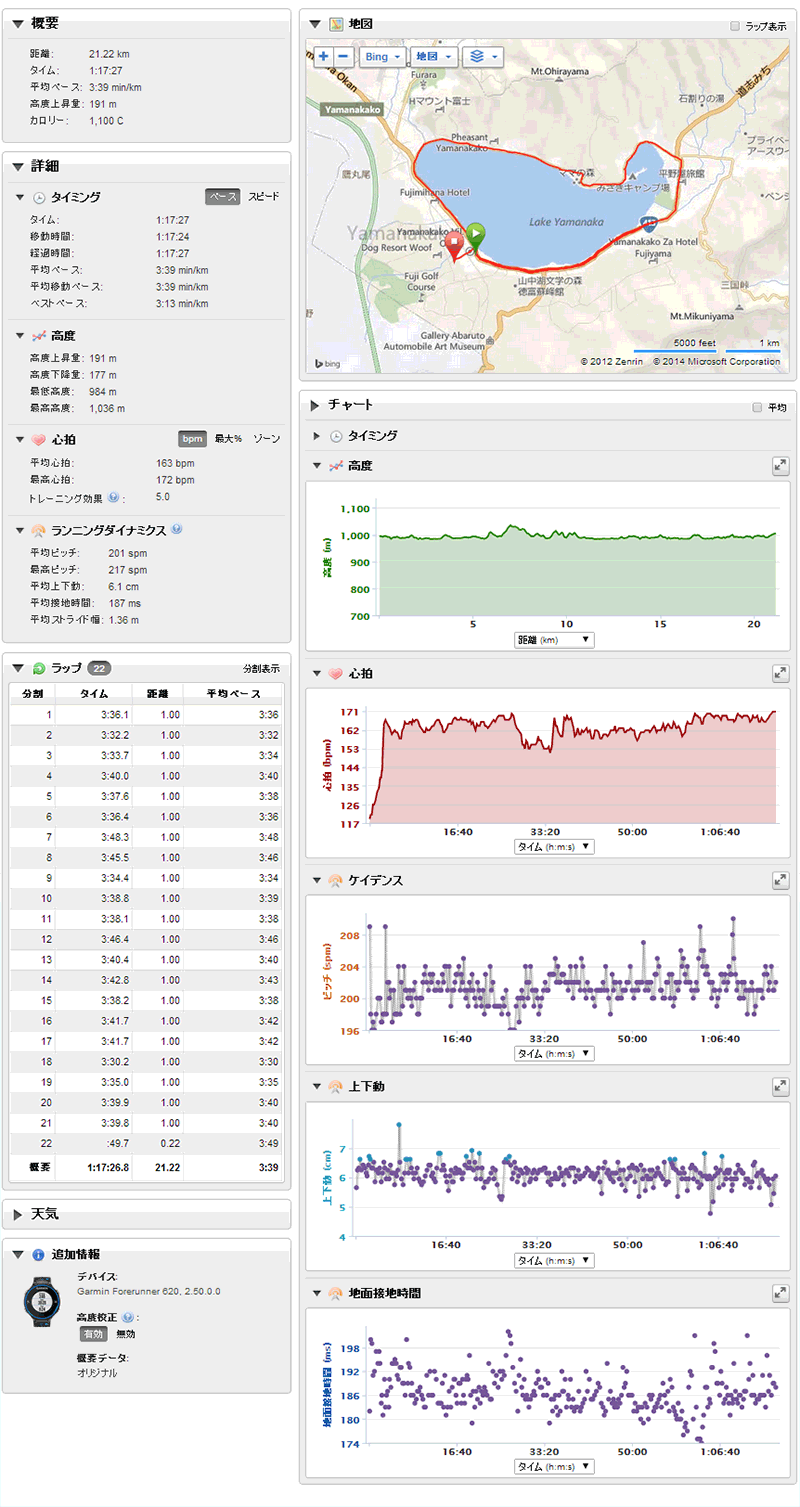Set elevation correction to 無効
This screenshot has width=800, height=1507.
coord(126,1334)
